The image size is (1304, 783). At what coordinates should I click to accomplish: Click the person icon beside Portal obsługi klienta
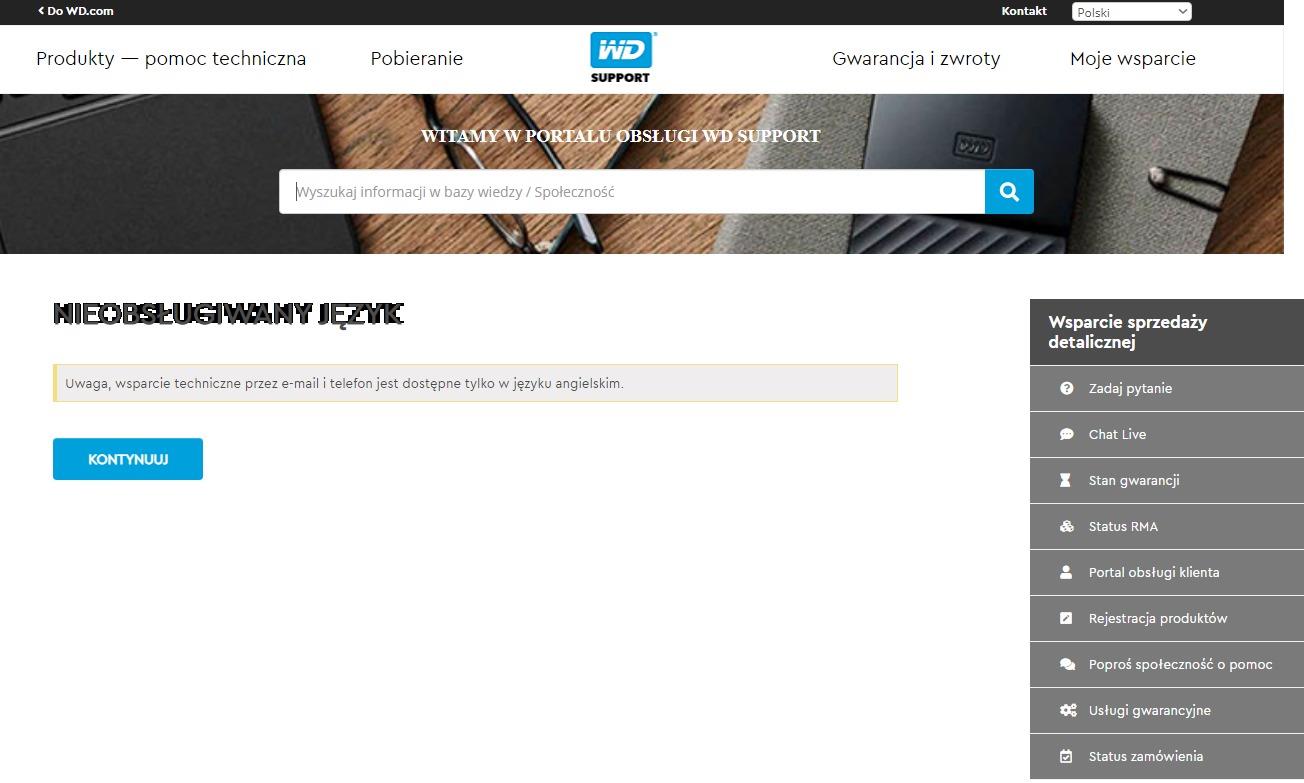click(1066, 572)
